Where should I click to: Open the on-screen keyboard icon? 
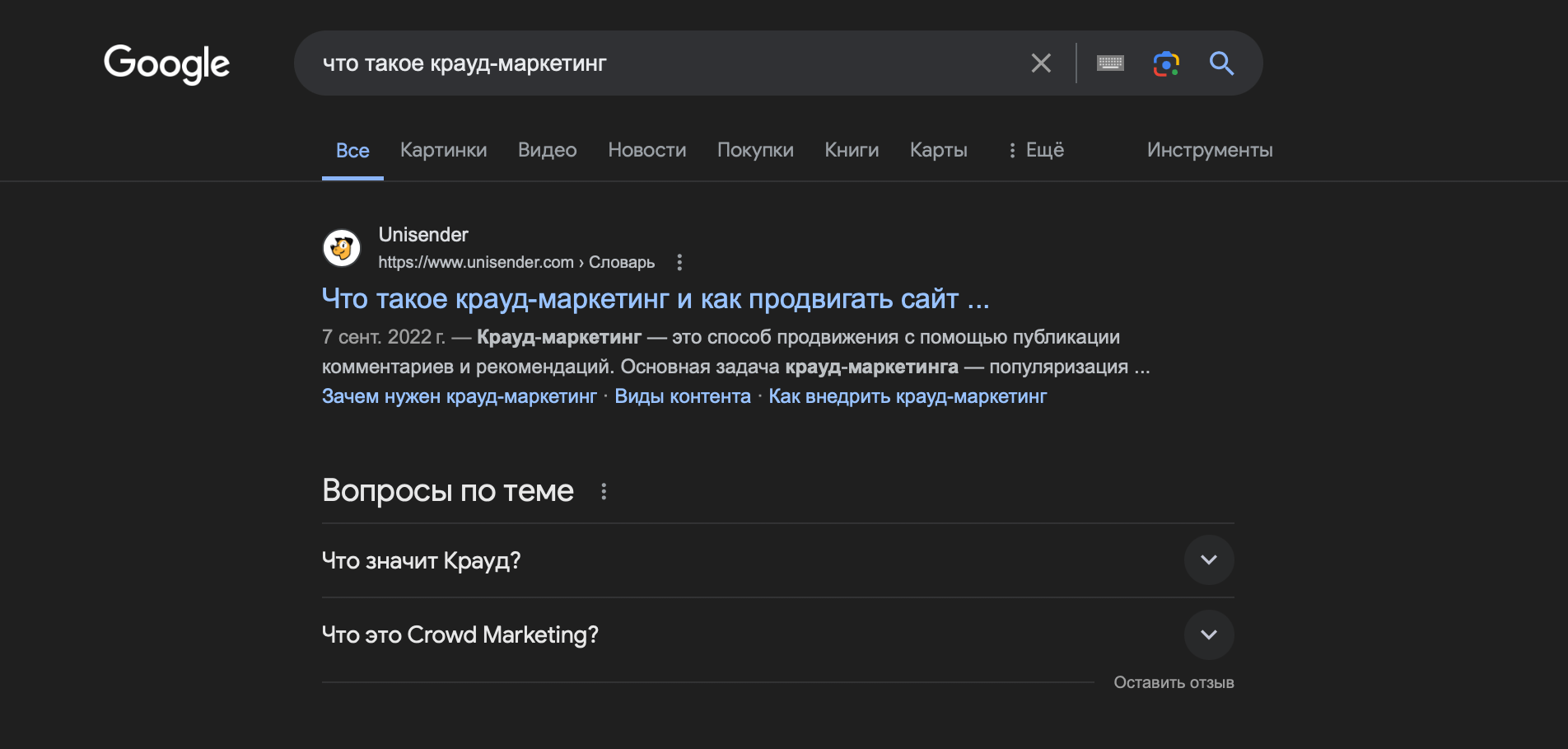click(x=1110, y=63)
